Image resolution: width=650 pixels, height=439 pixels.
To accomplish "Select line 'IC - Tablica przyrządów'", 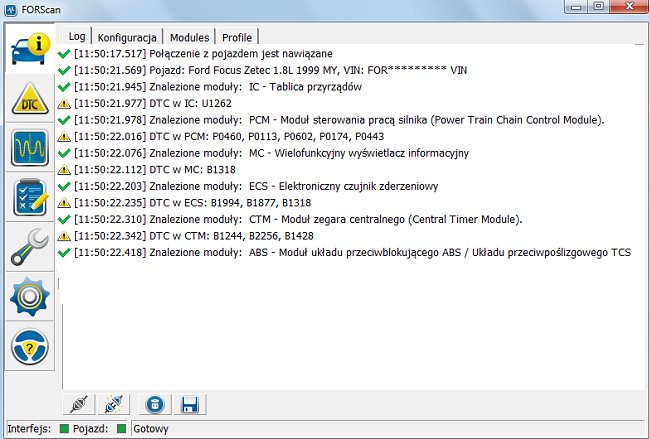I will [x=218, y=87].
